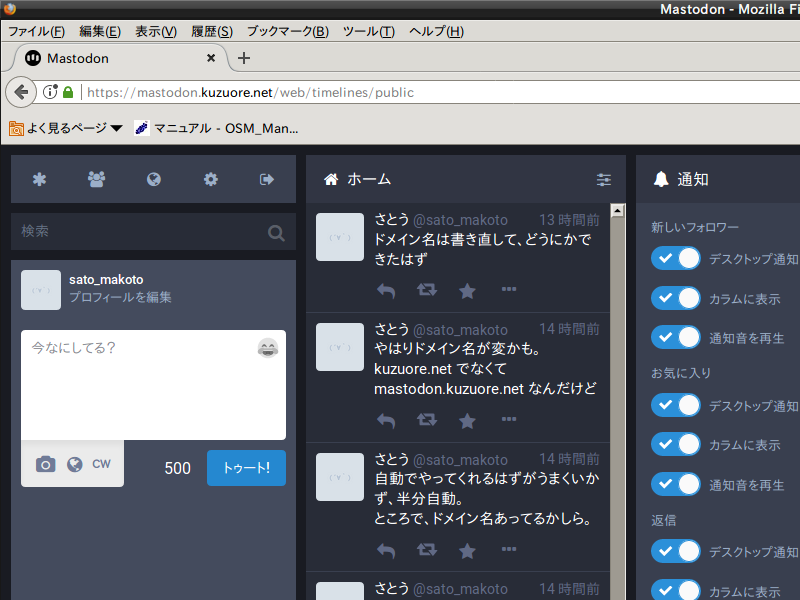The image size is (800, 600).
Task: Toggle お気に入り カラムに表示 switch
Action: pyautogui.click(x=676, y=444)
